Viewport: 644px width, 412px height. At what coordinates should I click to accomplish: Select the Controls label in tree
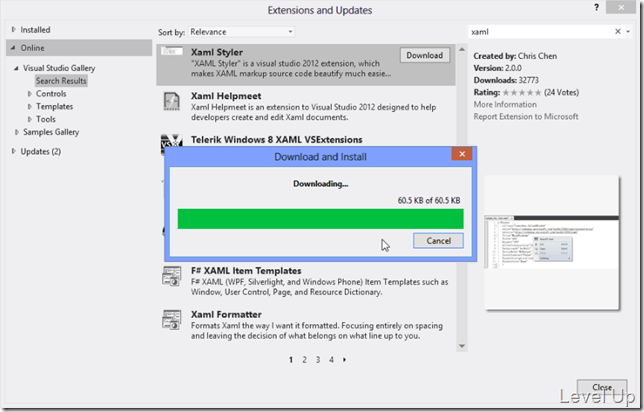click(x=51, y=94)
